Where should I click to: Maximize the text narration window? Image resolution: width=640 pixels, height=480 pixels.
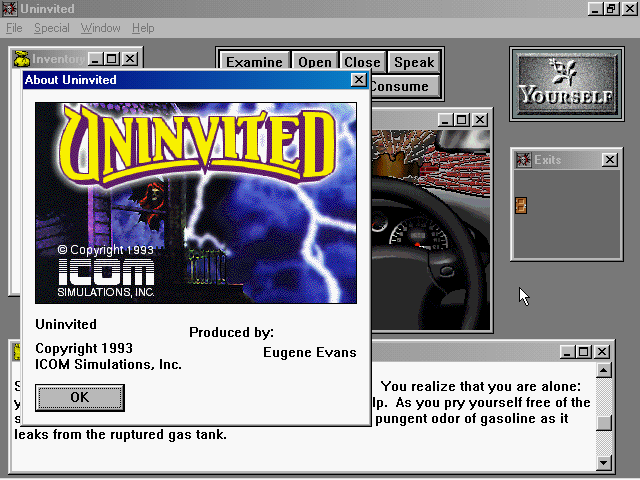click(583, 352)
